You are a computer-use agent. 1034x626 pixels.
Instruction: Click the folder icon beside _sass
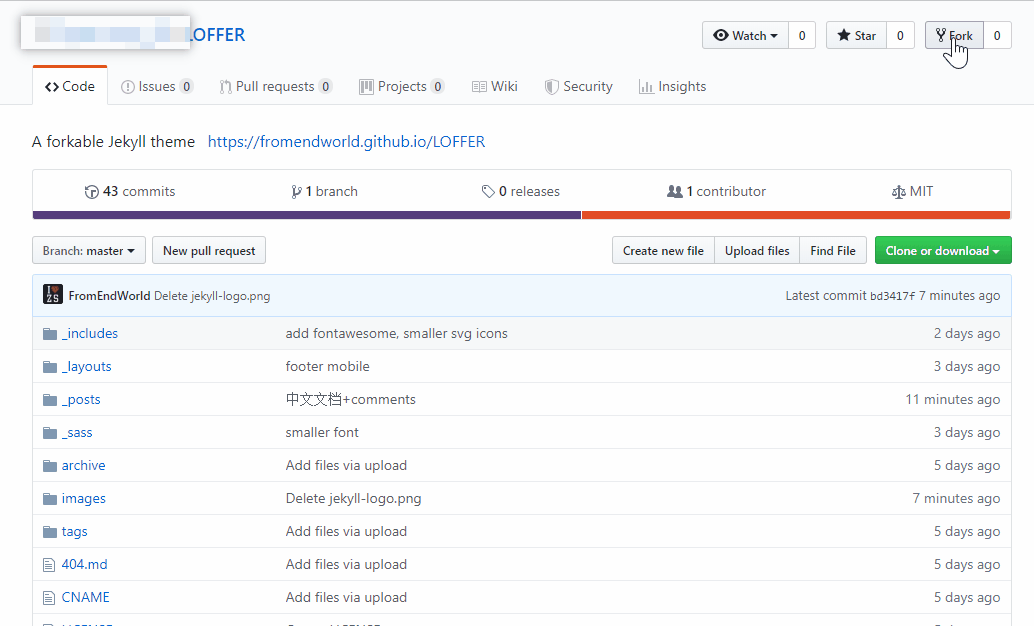pos(49,433)
